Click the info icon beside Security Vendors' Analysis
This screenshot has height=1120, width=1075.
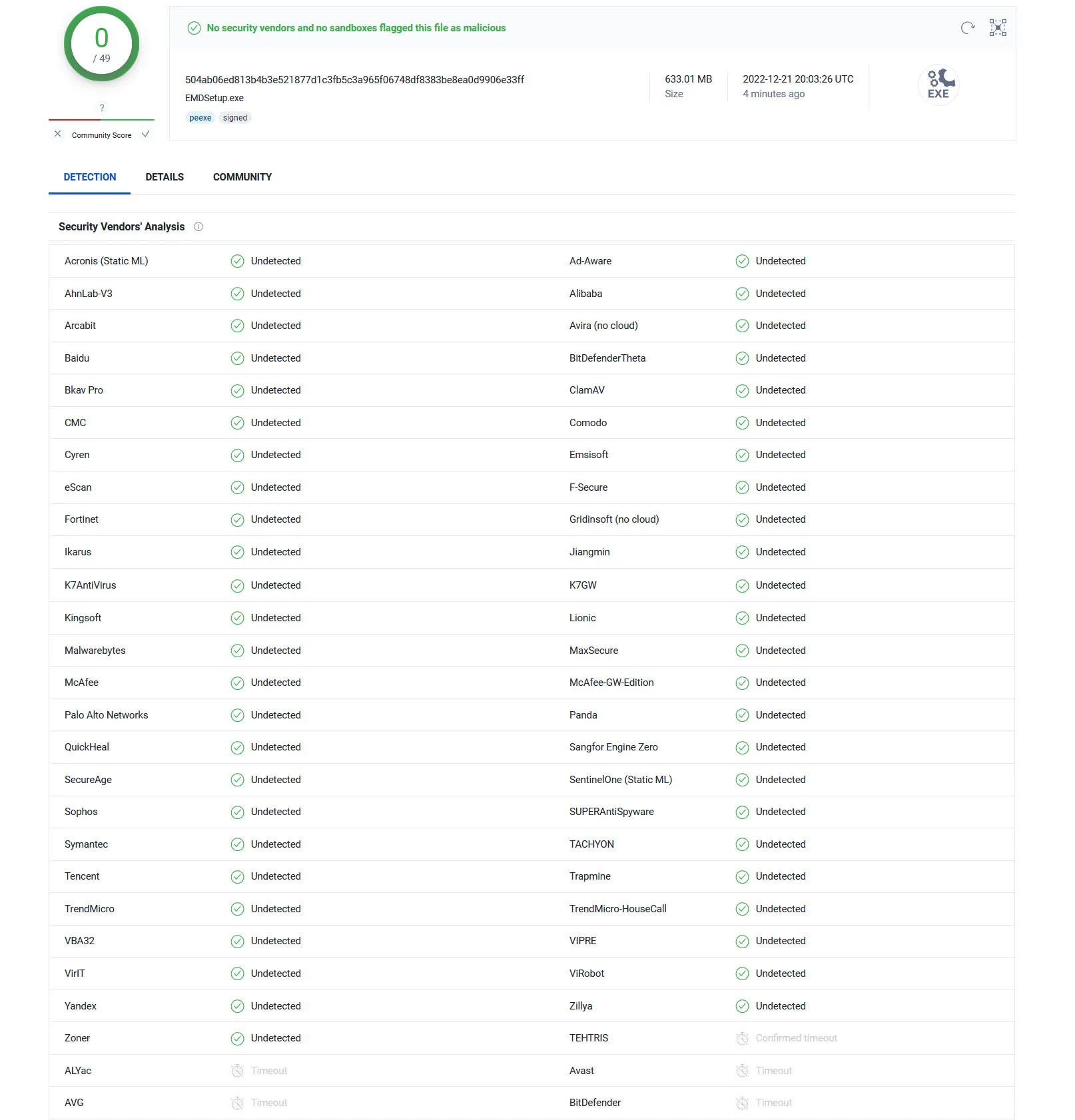pos(198,227)
